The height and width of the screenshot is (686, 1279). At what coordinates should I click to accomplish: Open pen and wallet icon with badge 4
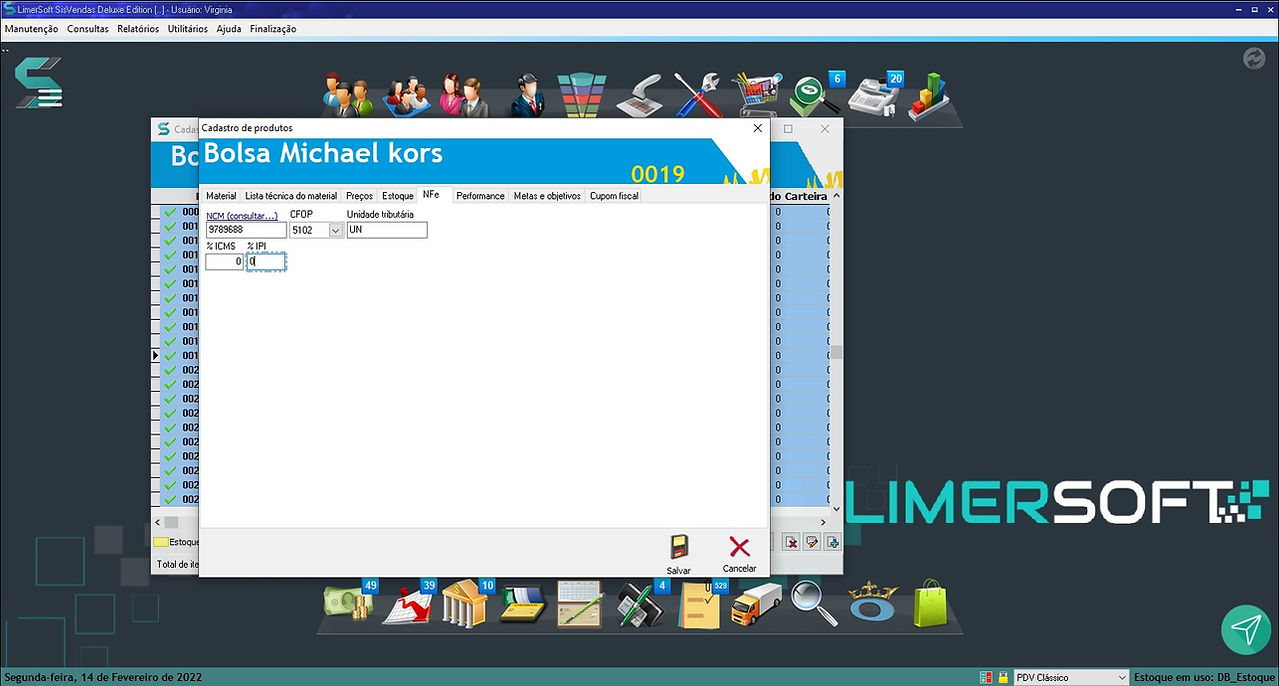click(640, 604)
